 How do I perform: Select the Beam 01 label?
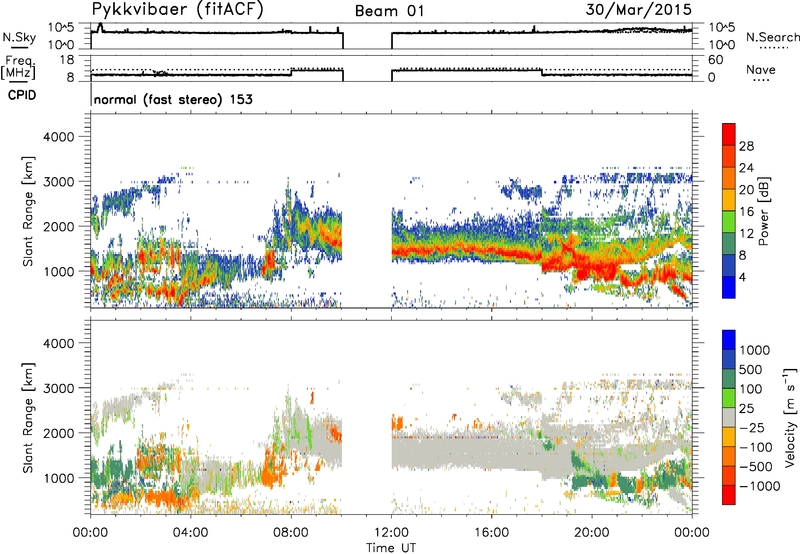[x=389, y=11]
